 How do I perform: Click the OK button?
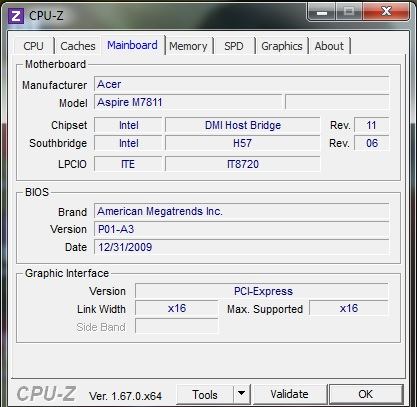click(x=366, y=394)
